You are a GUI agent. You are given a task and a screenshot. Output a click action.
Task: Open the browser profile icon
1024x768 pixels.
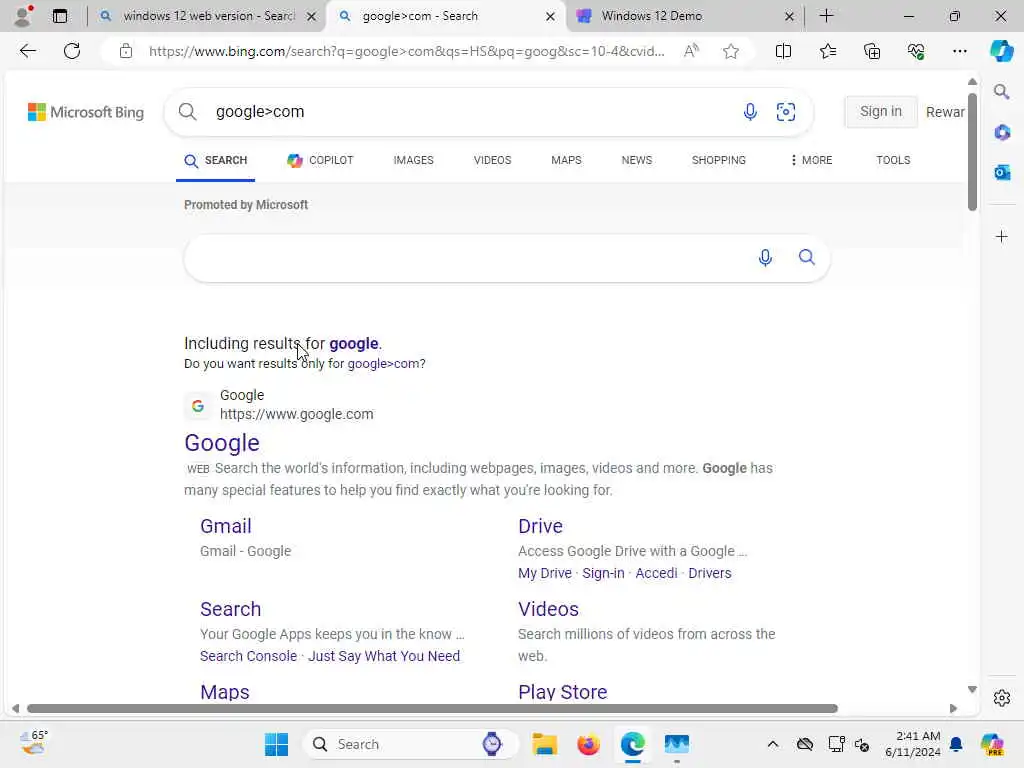tap(24, 16)
